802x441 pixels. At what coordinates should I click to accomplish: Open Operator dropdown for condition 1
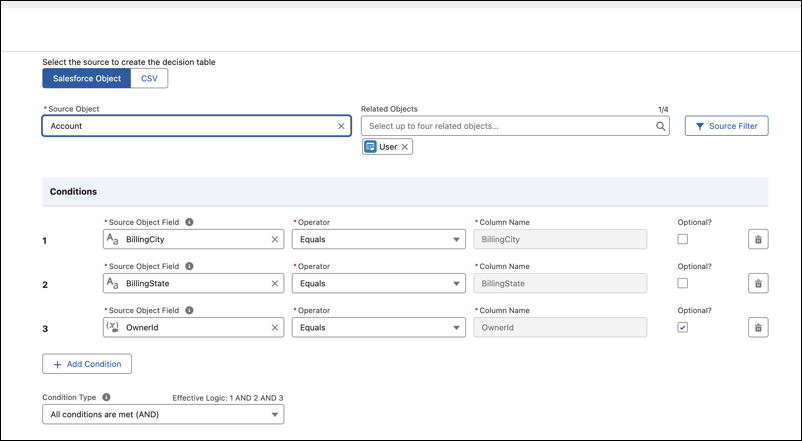(x=378, y=239)
